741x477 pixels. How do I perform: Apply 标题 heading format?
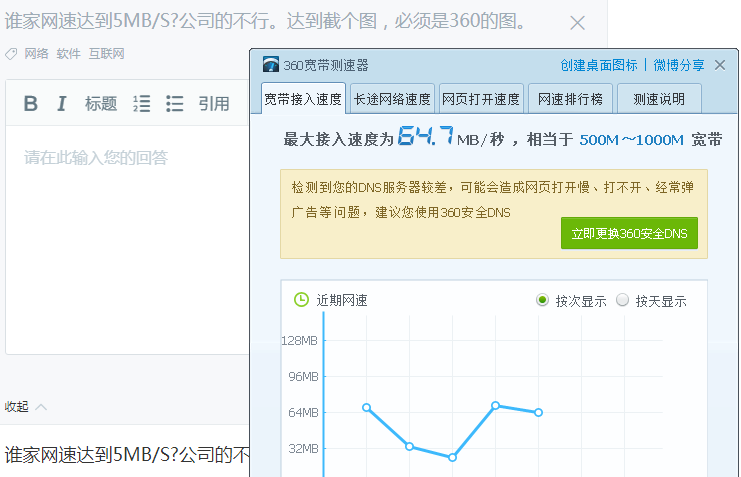point(101,103)
